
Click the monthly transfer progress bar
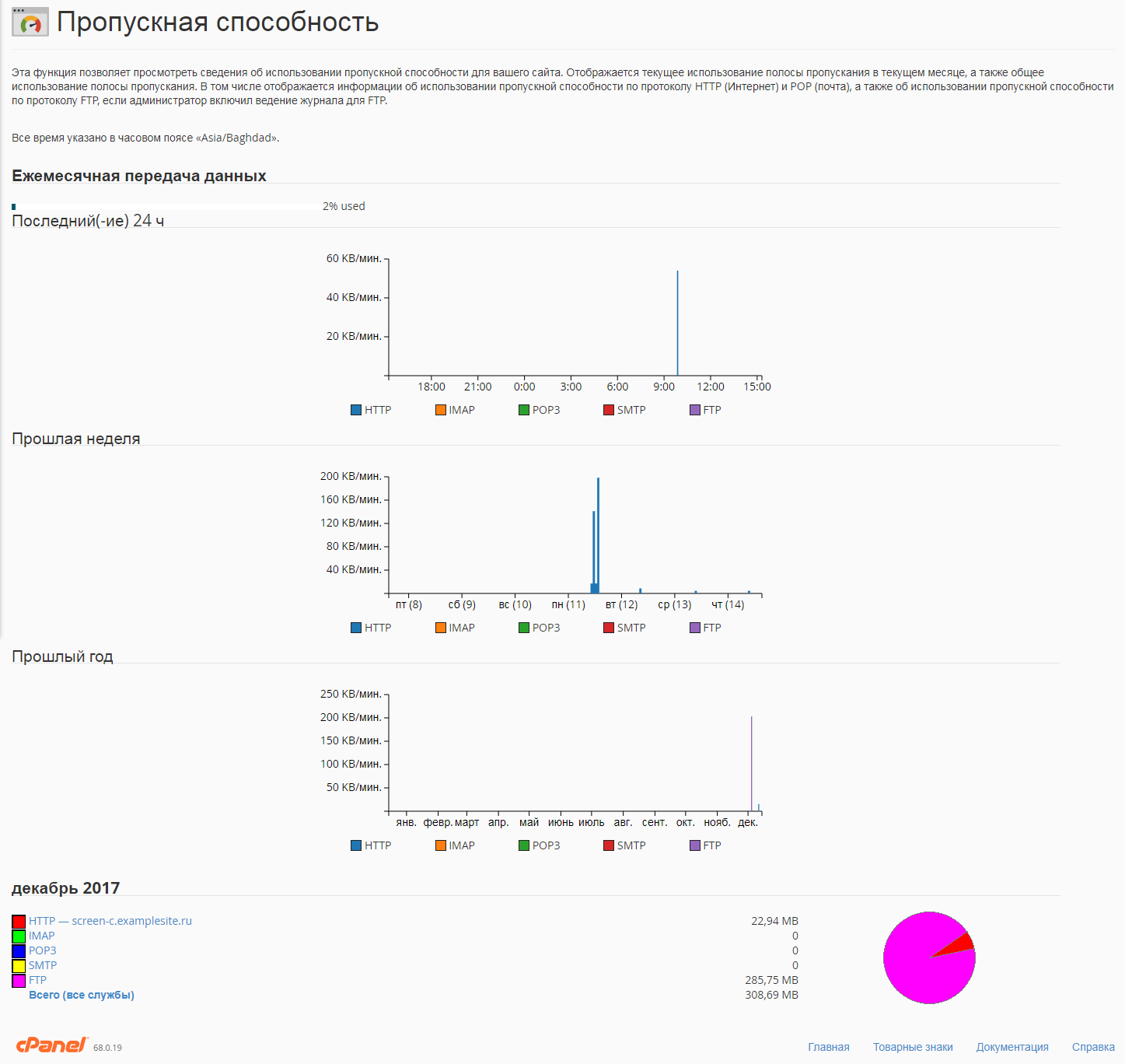165,207
